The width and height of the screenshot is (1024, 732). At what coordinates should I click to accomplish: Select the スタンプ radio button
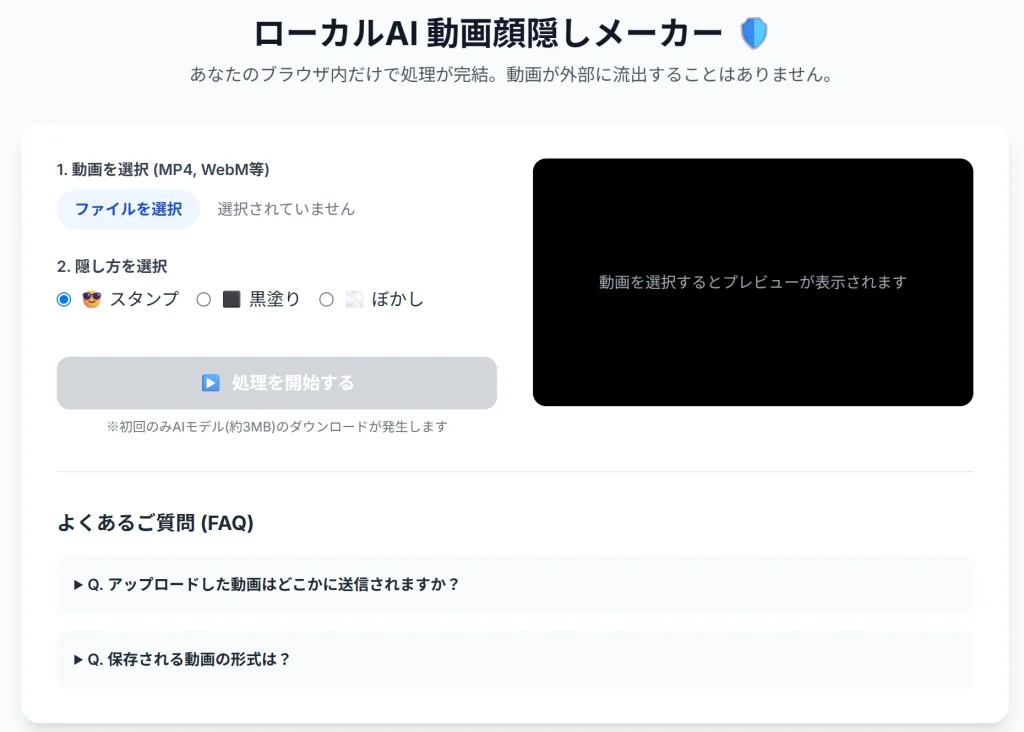pos(64,300)
